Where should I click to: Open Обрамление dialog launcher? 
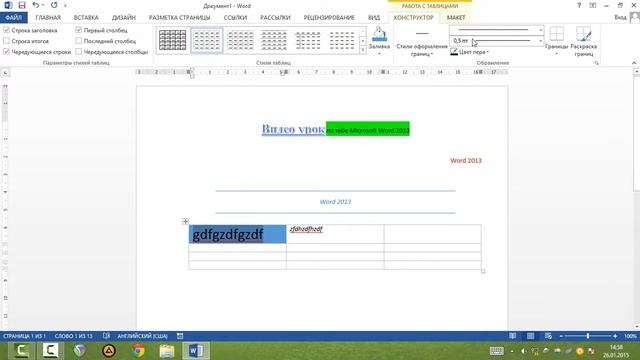tap(596, 63)
